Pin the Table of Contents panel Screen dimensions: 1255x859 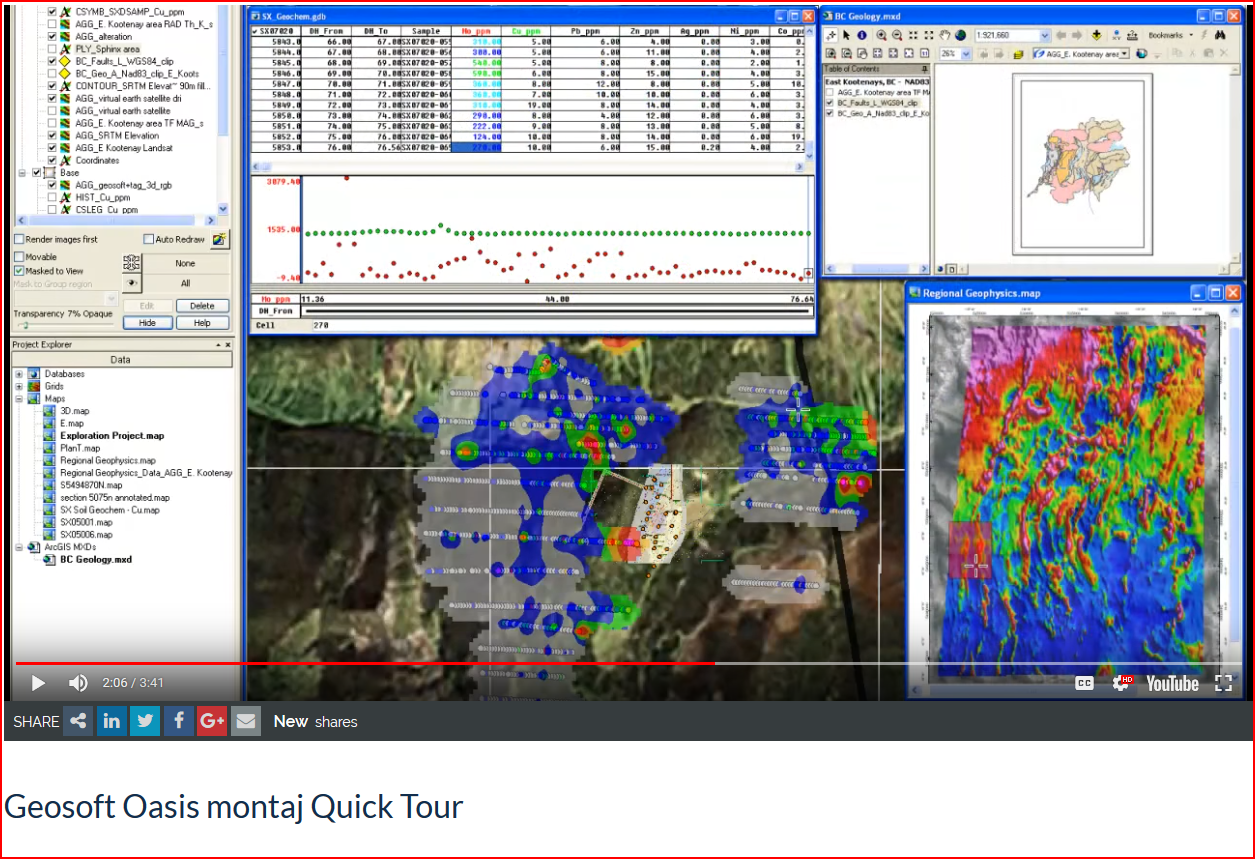click(927, 69)
